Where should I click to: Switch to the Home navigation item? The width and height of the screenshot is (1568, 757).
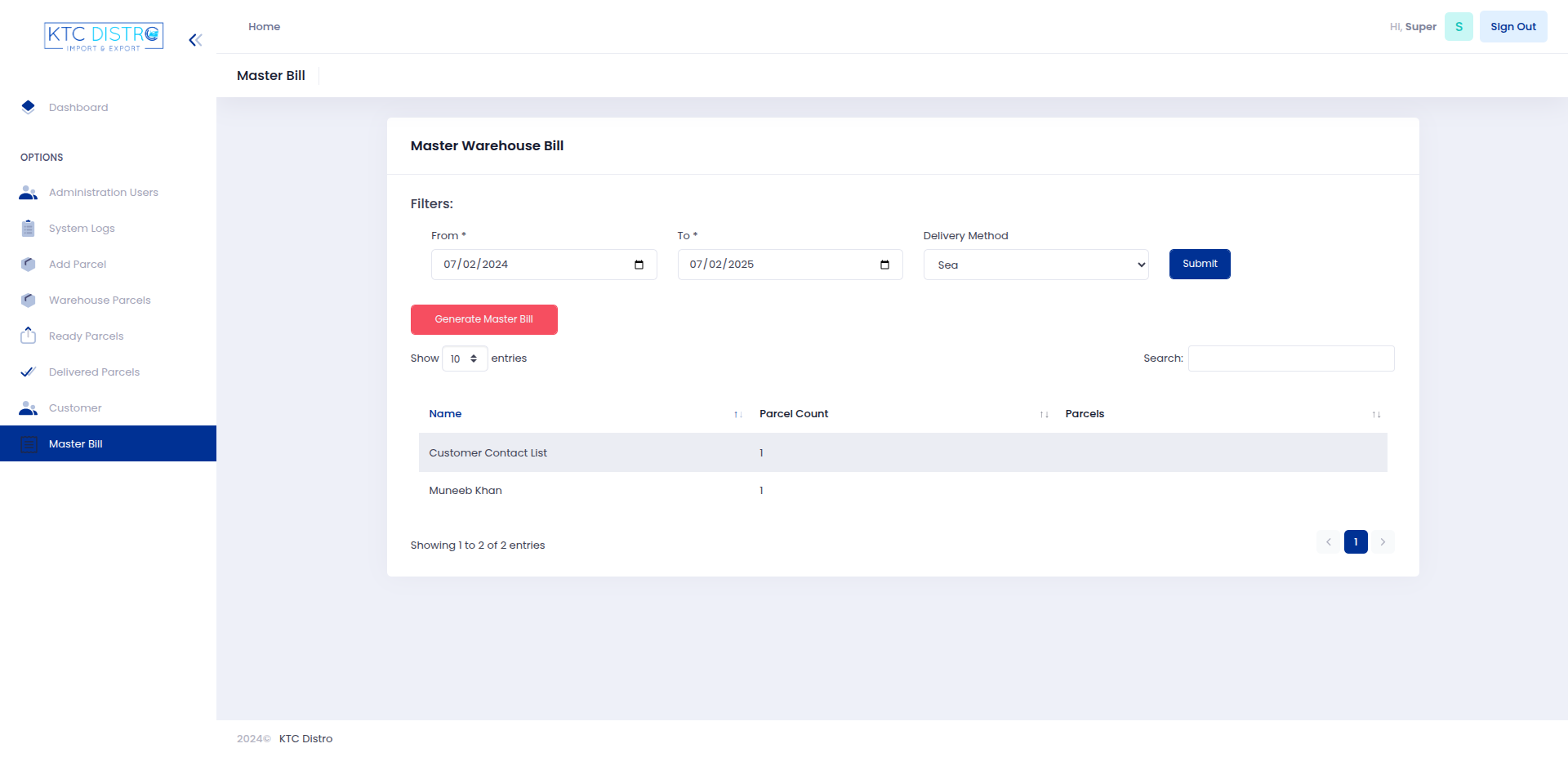pyautogui.click(x=264, y=26)
